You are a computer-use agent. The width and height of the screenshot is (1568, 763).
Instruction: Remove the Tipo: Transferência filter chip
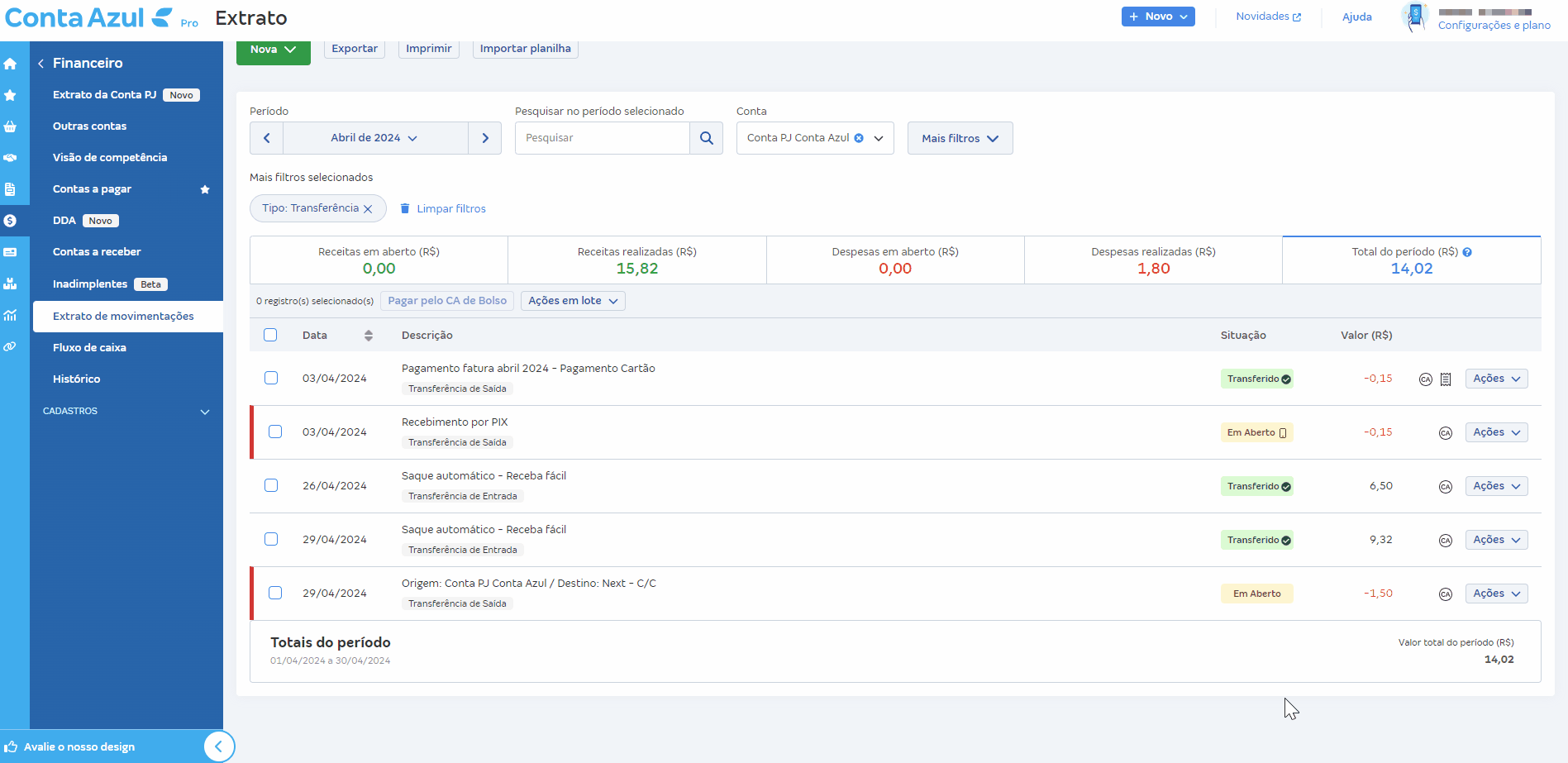[x=369, y=209]
